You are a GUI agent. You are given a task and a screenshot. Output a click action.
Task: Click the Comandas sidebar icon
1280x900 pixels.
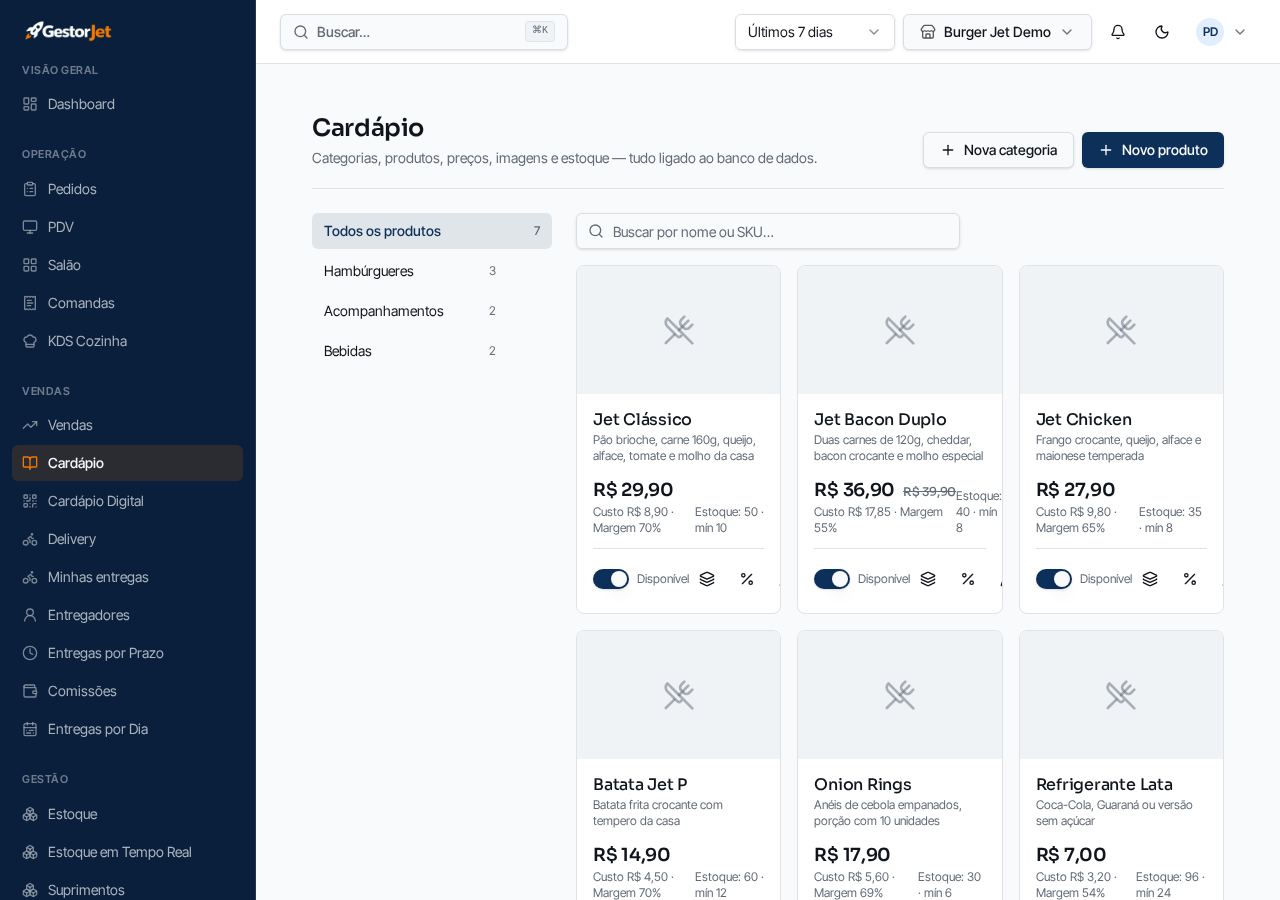tap(30, 303)
